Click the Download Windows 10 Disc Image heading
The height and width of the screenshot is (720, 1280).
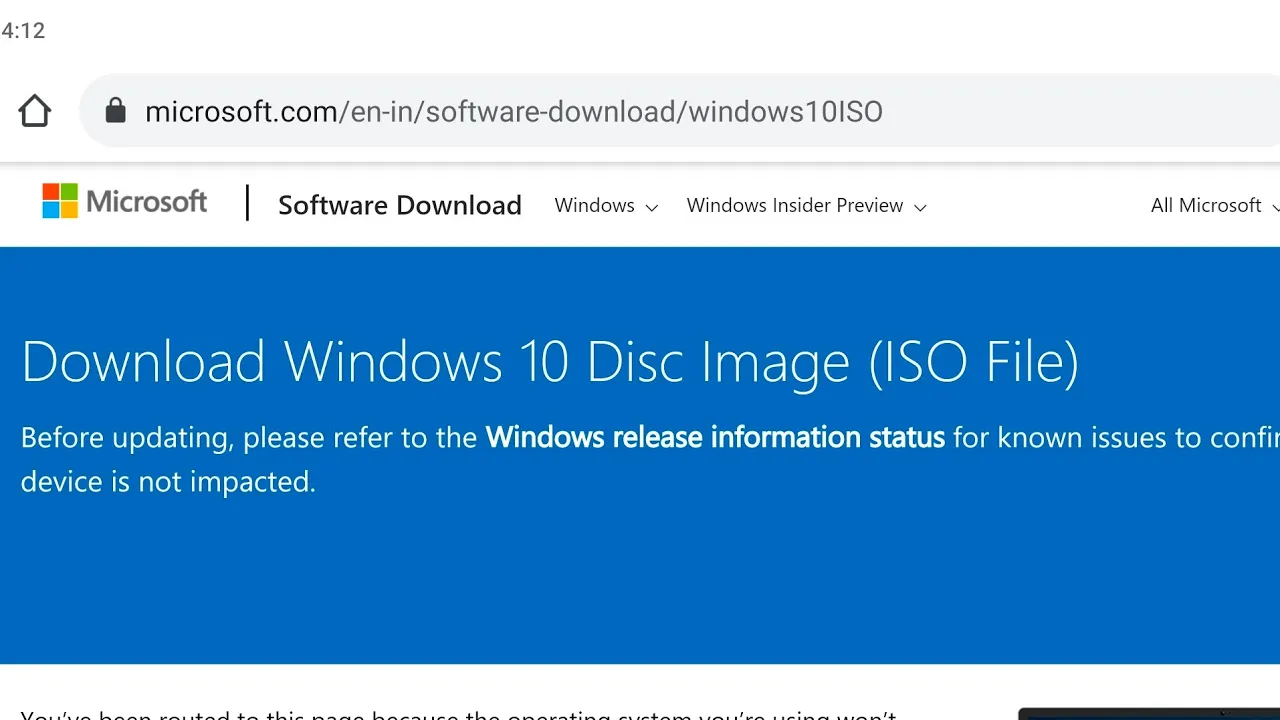click(x=550, y=361)
